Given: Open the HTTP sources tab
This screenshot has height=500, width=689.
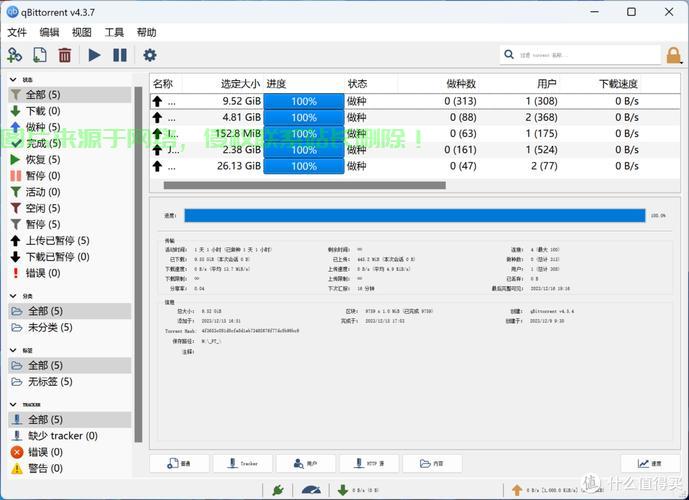Looking at the screenshot, I should click(x=369, y=464).
